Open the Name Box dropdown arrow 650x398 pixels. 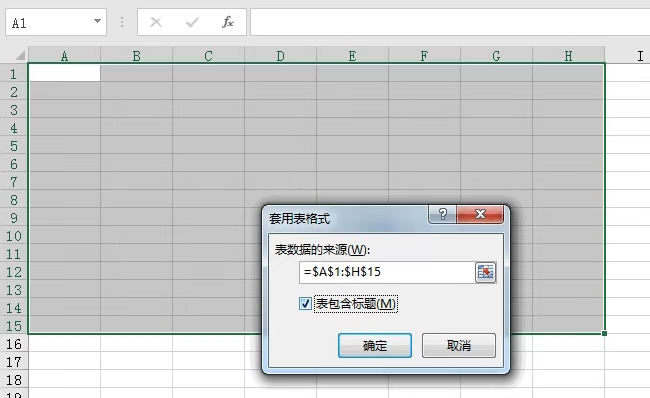97,22
